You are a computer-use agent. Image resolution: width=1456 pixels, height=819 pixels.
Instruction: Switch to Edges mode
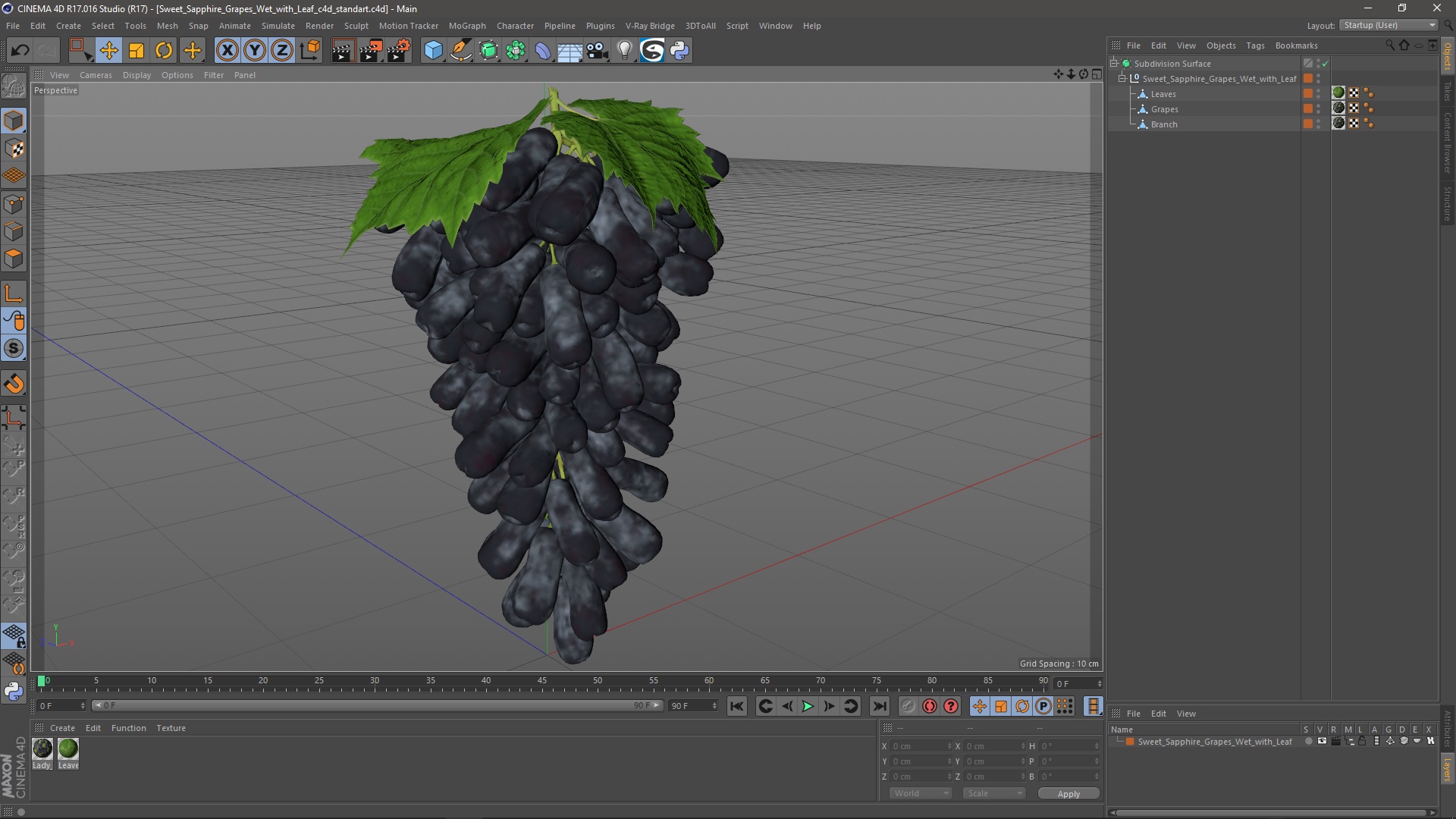[14, 231]
